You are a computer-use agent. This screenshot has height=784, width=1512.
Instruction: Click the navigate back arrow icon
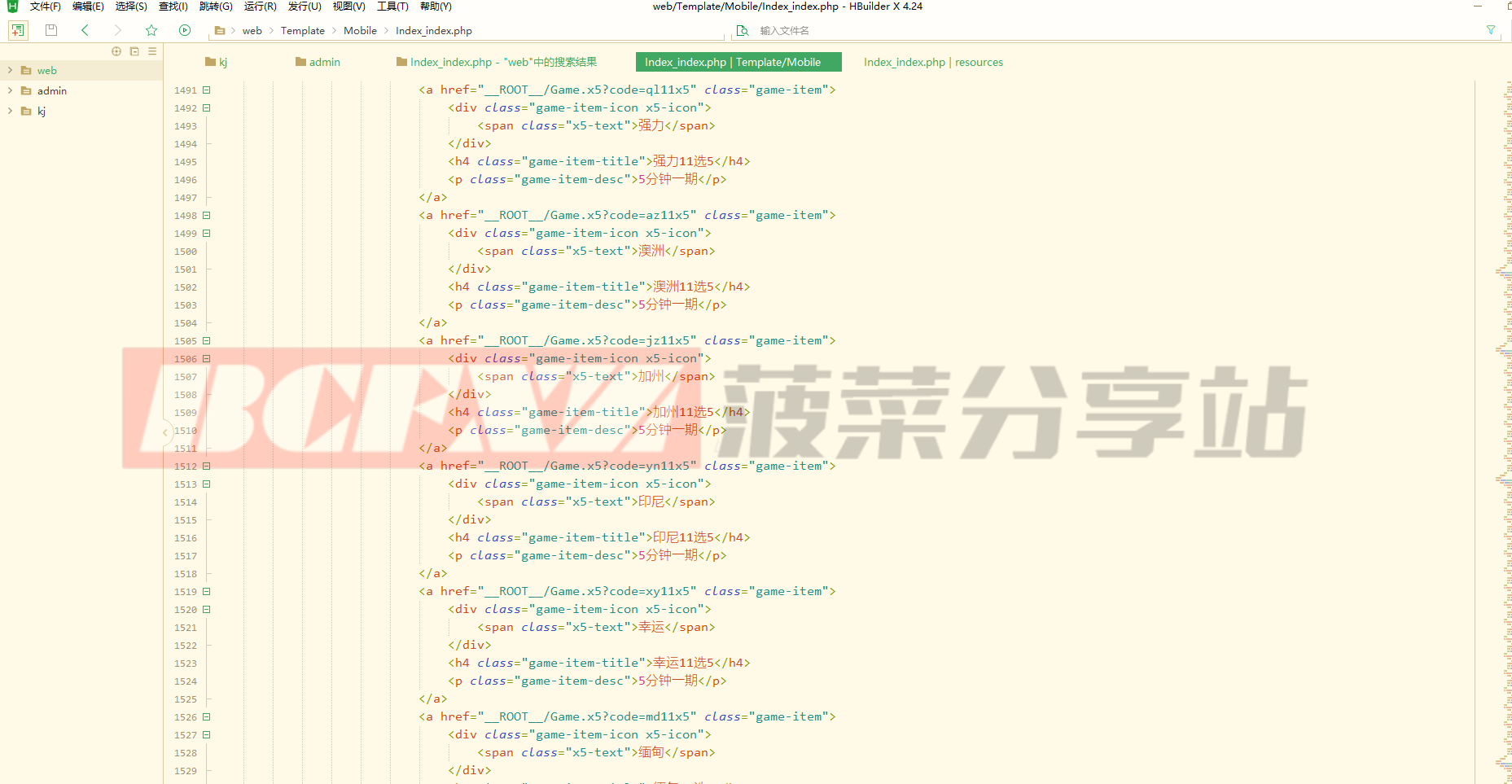pos(85,30)
